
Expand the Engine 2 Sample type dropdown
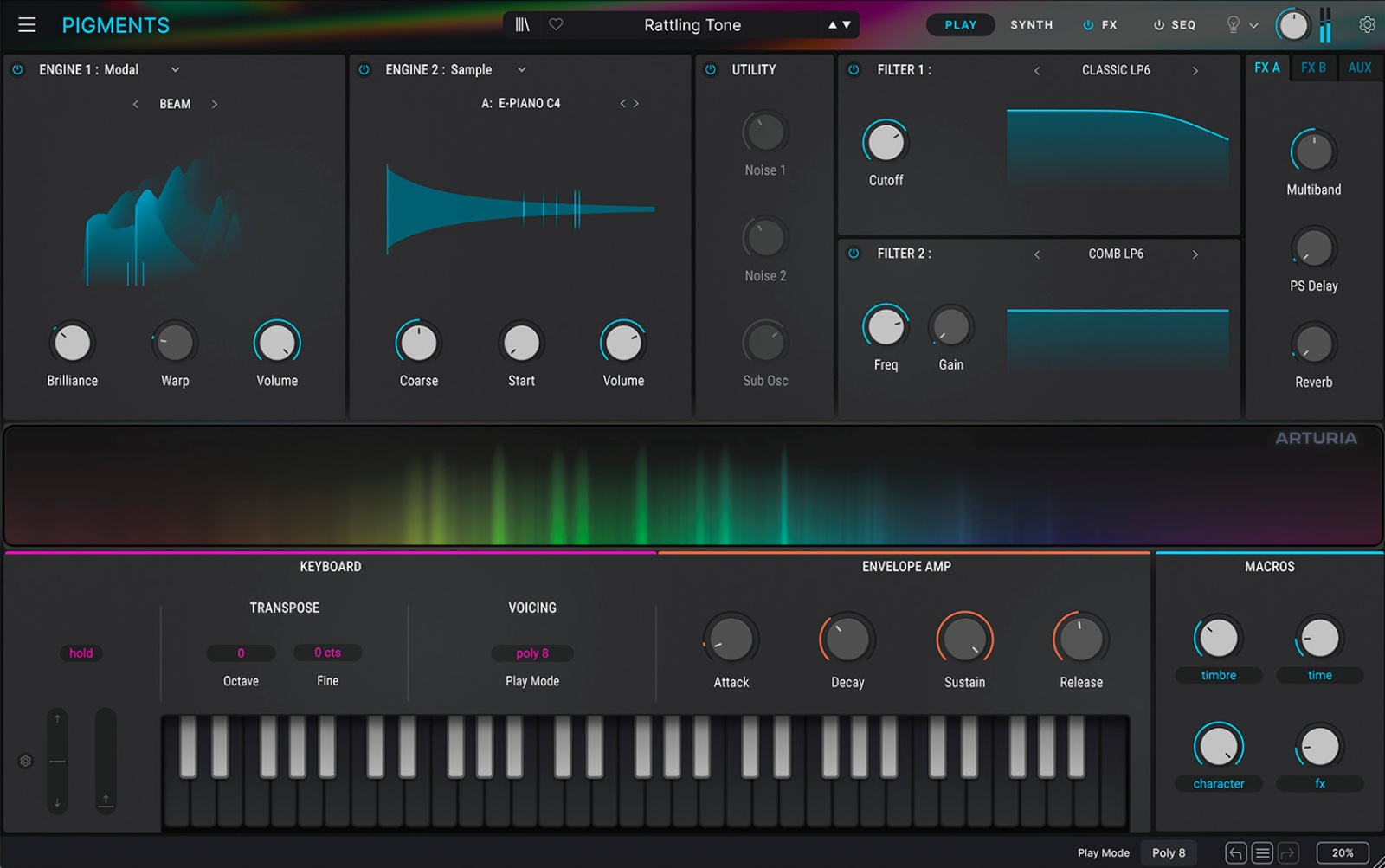(x=521, y=69)
